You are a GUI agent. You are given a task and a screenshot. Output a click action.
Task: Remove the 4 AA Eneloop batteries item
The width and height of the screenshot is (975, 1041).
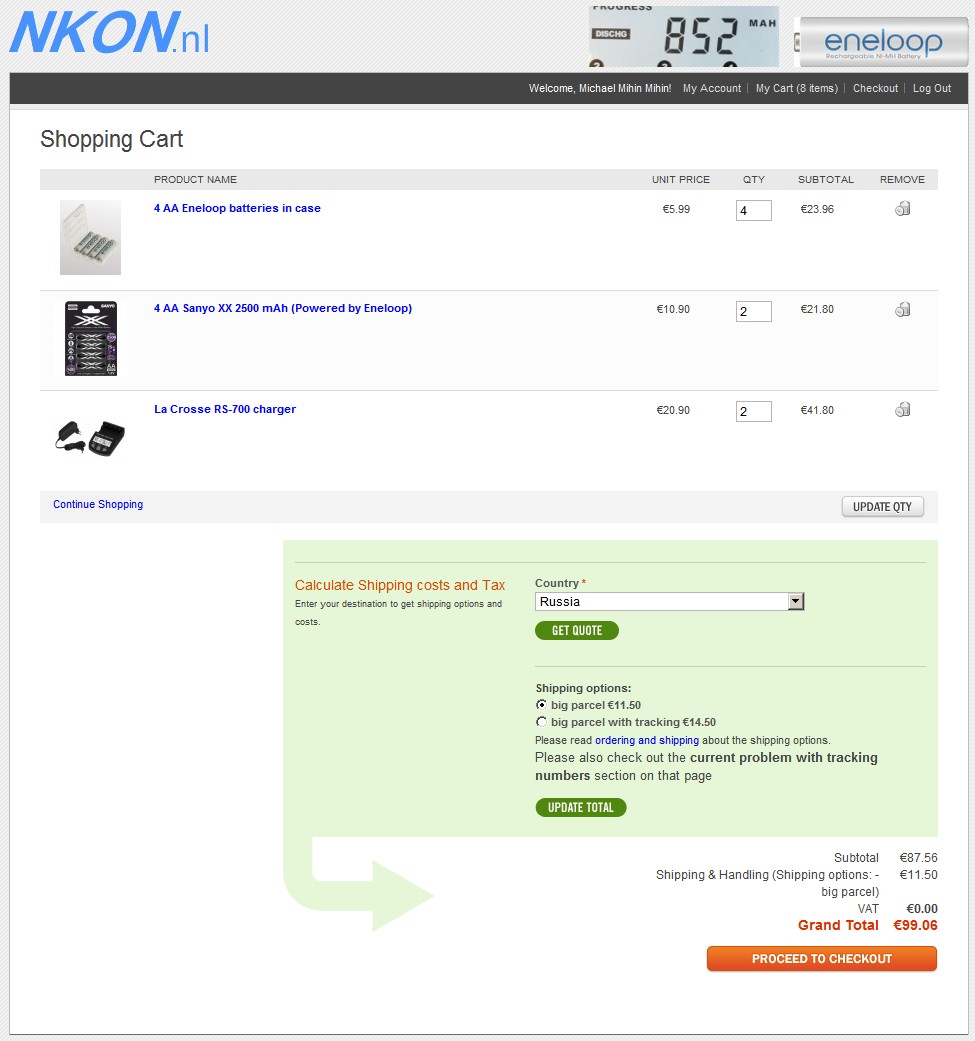click(x=902, y=209)
